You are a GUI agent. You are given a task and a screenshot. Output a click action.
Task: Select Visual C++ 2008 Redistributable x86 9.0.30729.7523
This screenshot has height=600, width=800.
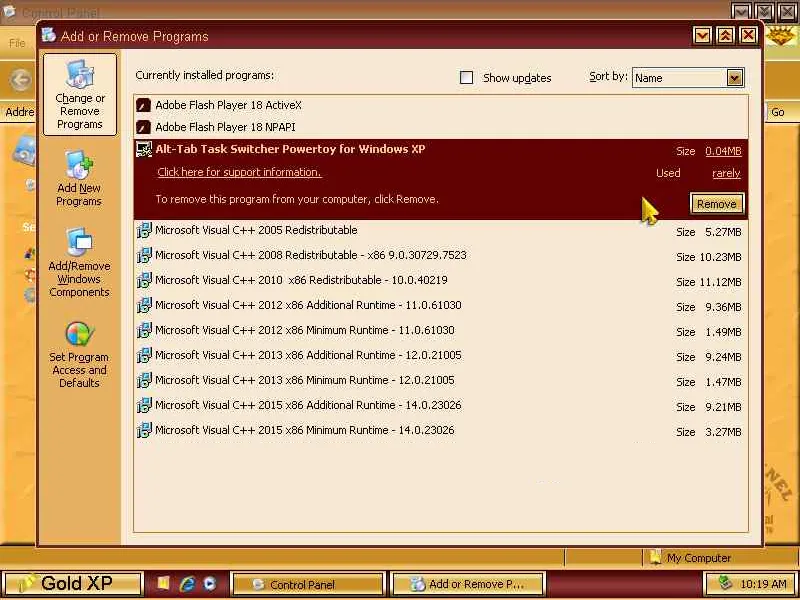pos(441,256)
